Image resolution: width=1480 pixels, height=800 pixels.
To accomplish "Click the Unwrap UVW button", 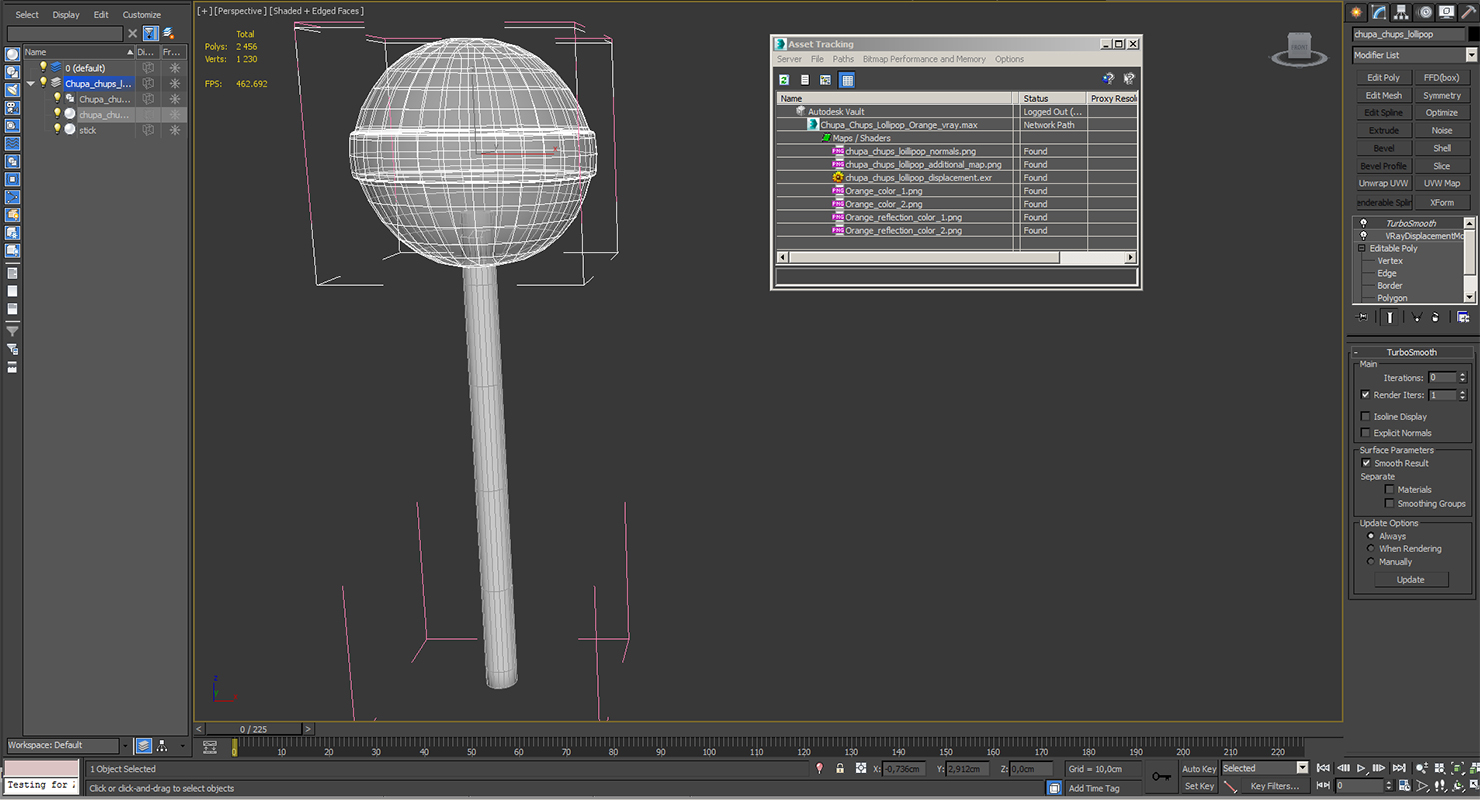I will click(1384, 183).
